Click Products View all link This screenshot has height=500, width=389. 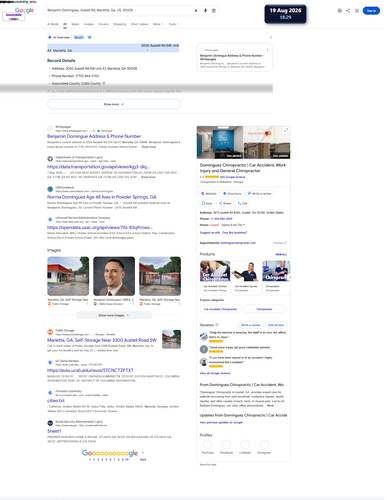tap(281, 254)
